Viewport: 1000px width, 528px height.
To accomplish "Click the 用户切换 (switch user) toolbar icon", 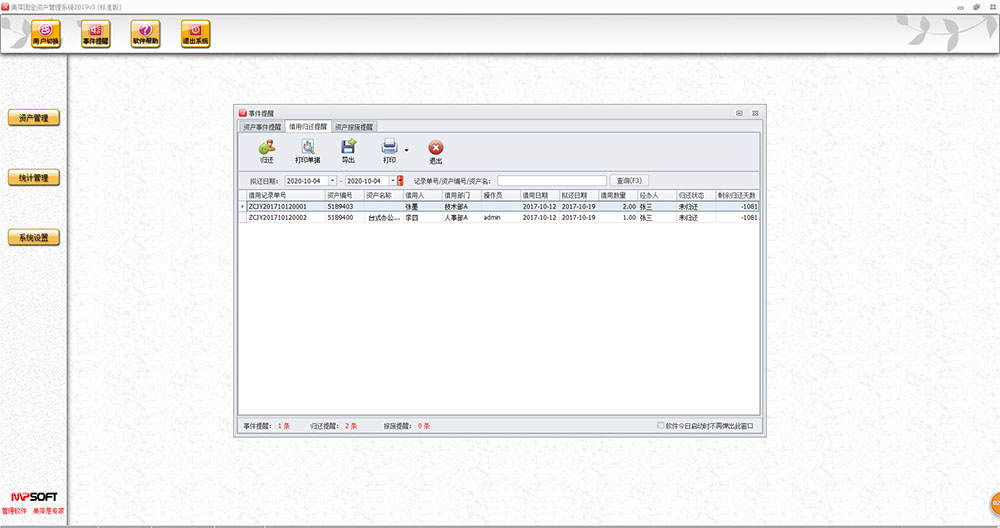I will (46, 36).
